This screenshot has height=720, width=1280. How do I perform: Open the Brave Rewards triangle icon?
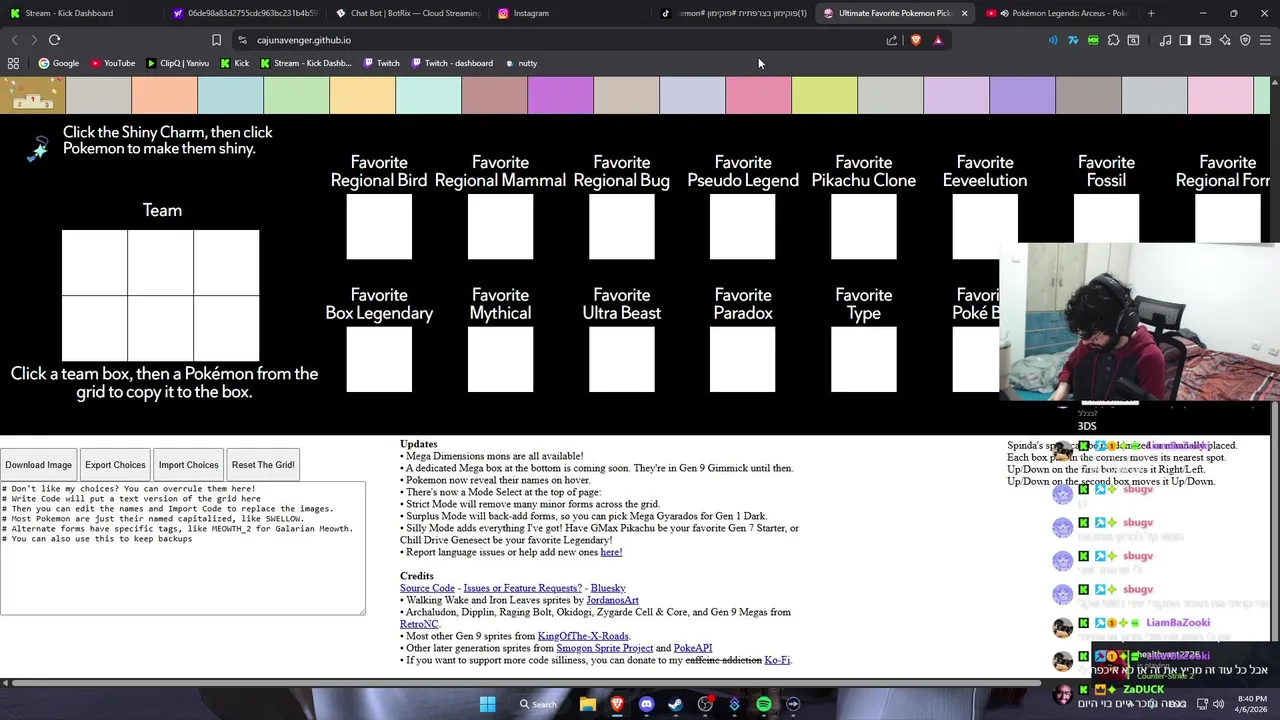click(x=938, y=40)
